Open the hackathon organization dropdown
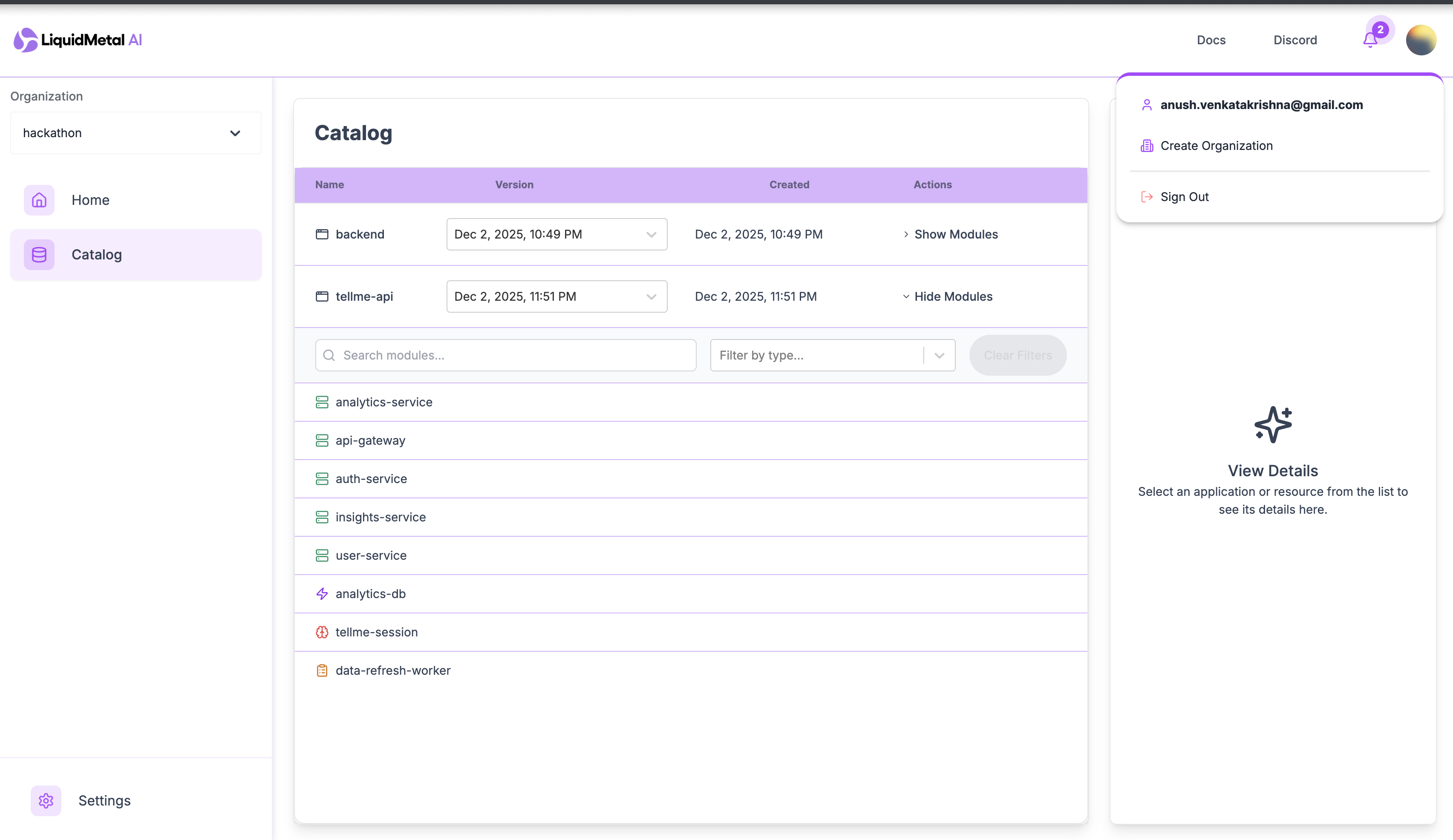The image size is (1453, 840). point(135,133)
